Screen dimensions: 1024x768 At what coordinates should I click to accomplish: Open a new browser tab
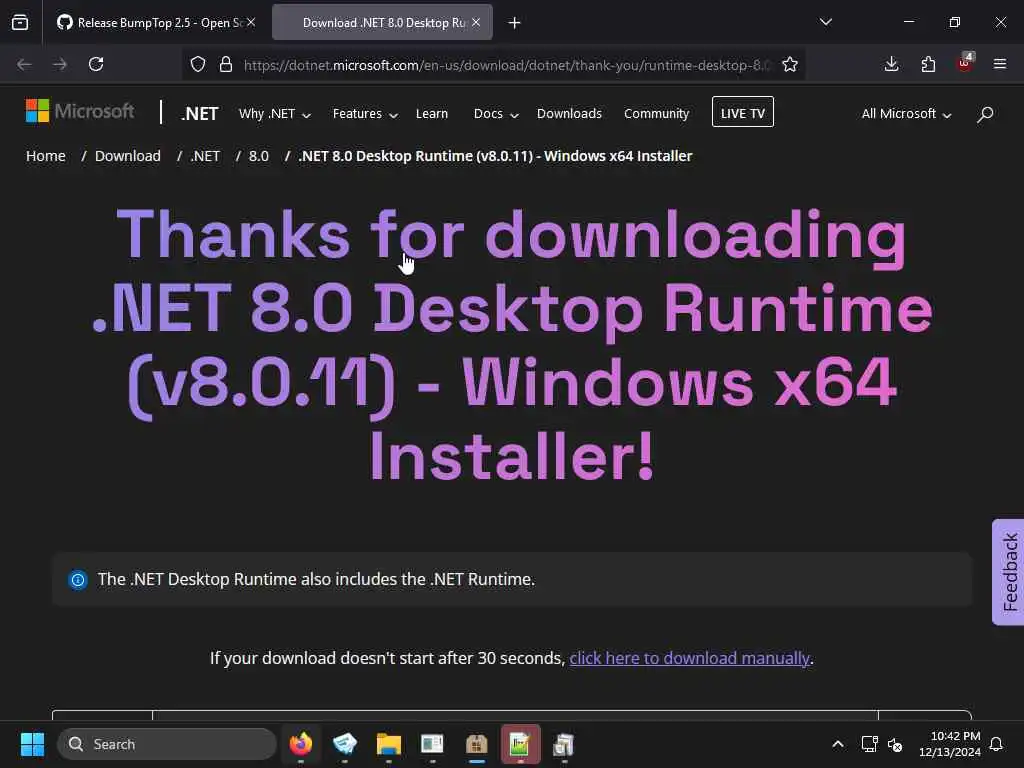point(515,23)
